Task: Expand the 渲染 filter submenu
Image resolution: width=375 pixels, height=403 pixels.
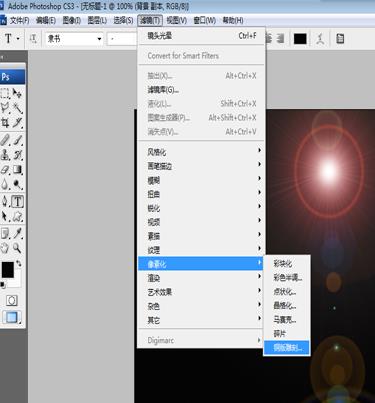Action: tap(201, 278)
